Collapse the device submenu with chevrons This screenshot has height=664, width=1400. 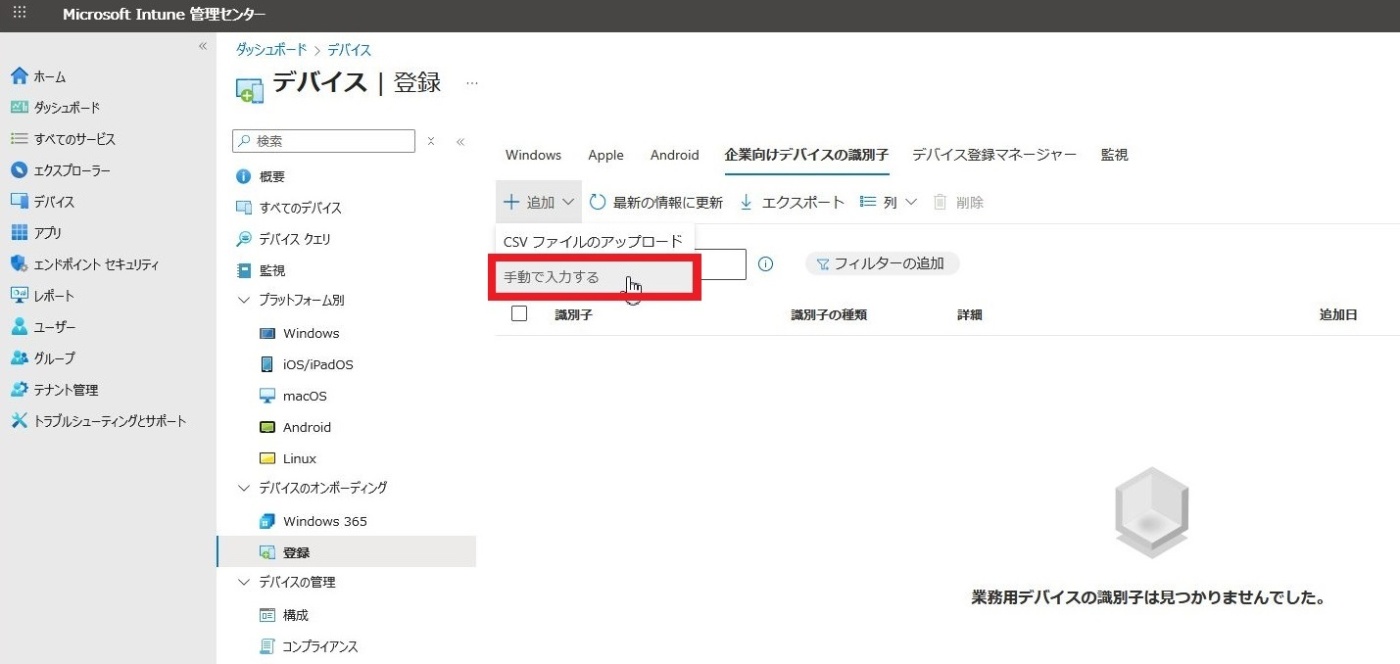[x=460, y=141]
